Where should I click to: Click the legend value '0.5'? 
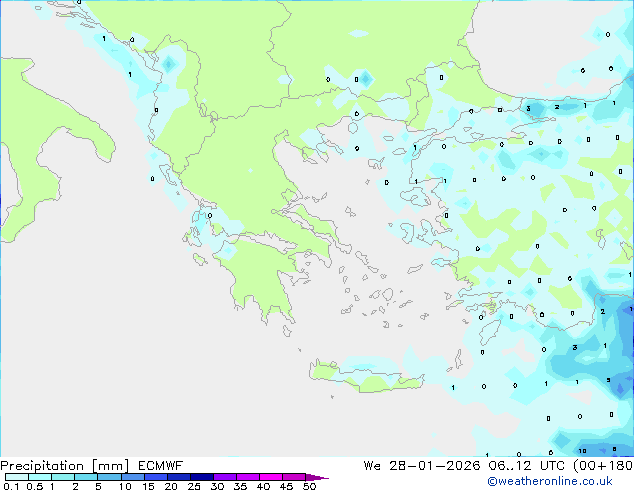(34, 486)
